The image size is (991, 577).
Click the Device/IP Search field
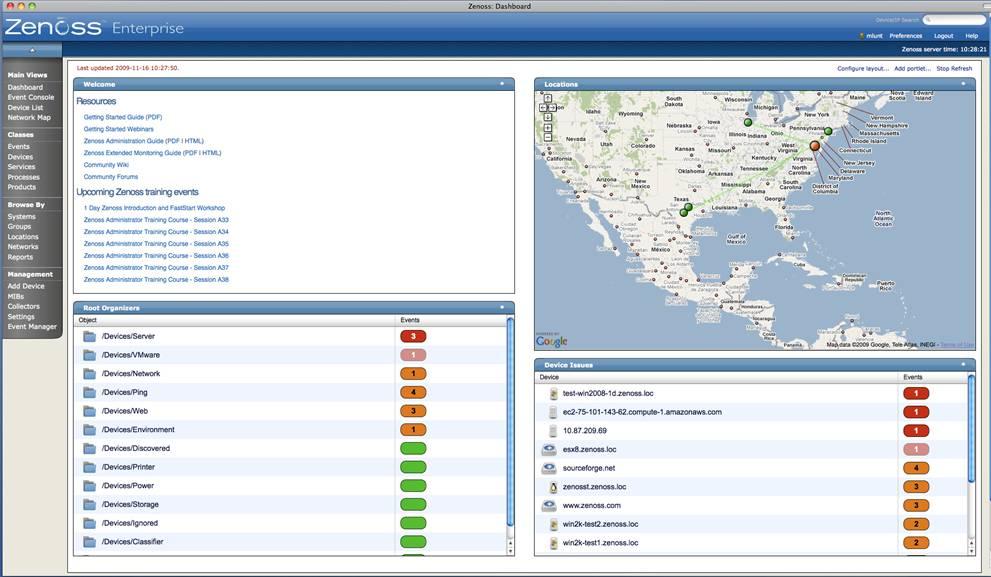(954, 20)
